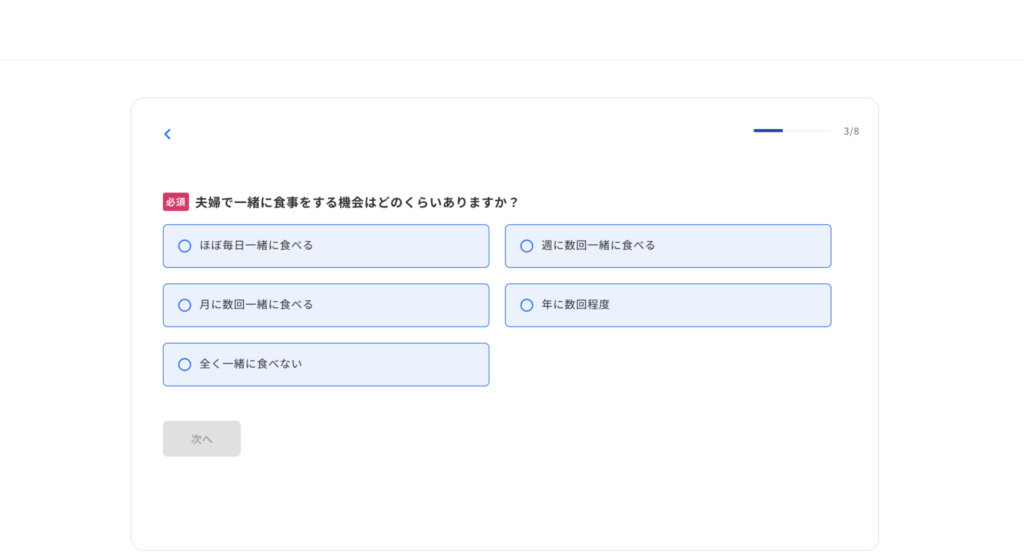Click the label text 年に数回程度
1024x556 pixels.
tap(575, 305)
